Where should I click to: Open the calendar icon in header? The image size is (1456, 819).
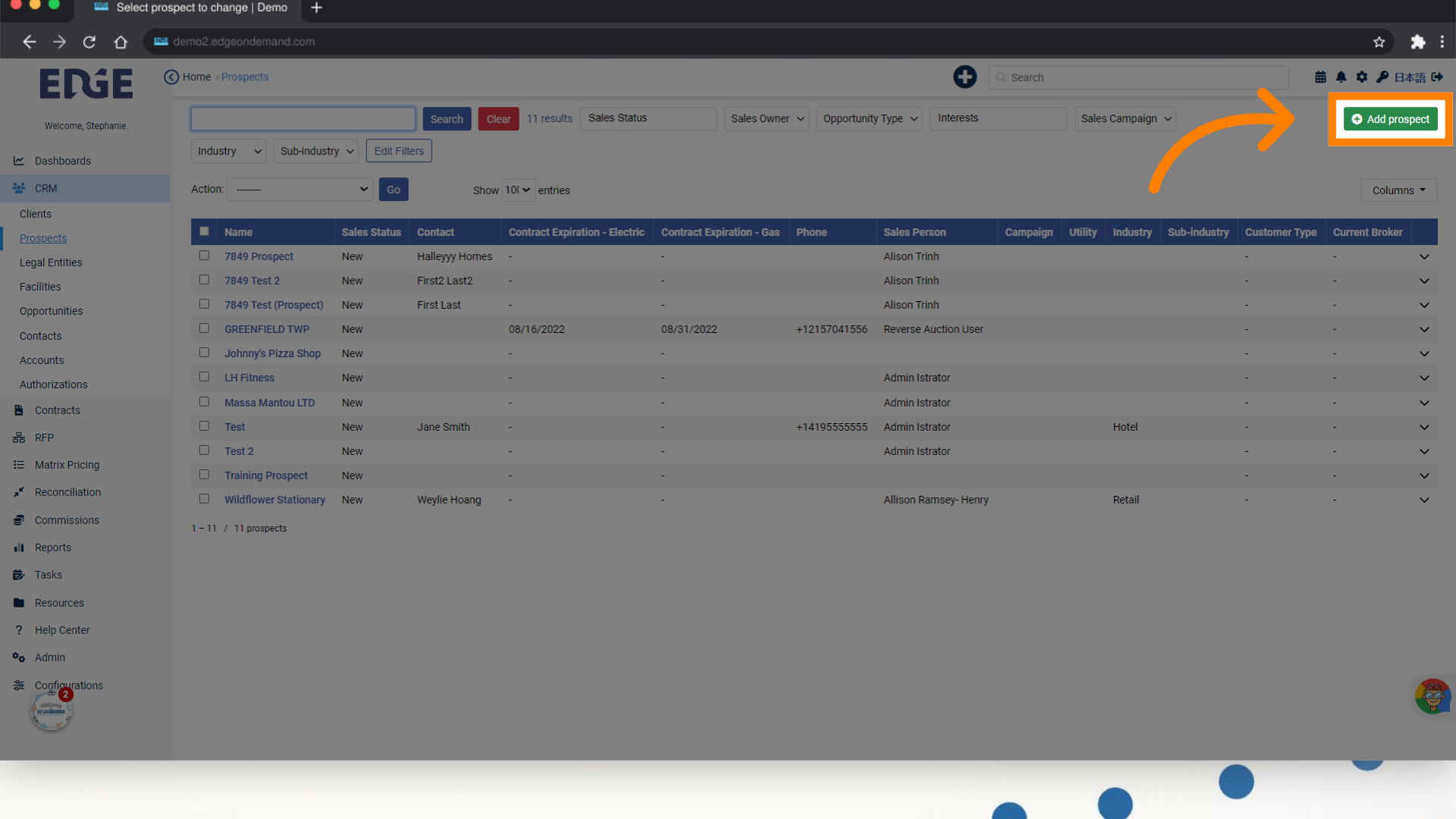pyautogui.click(x=1320, y=77)
